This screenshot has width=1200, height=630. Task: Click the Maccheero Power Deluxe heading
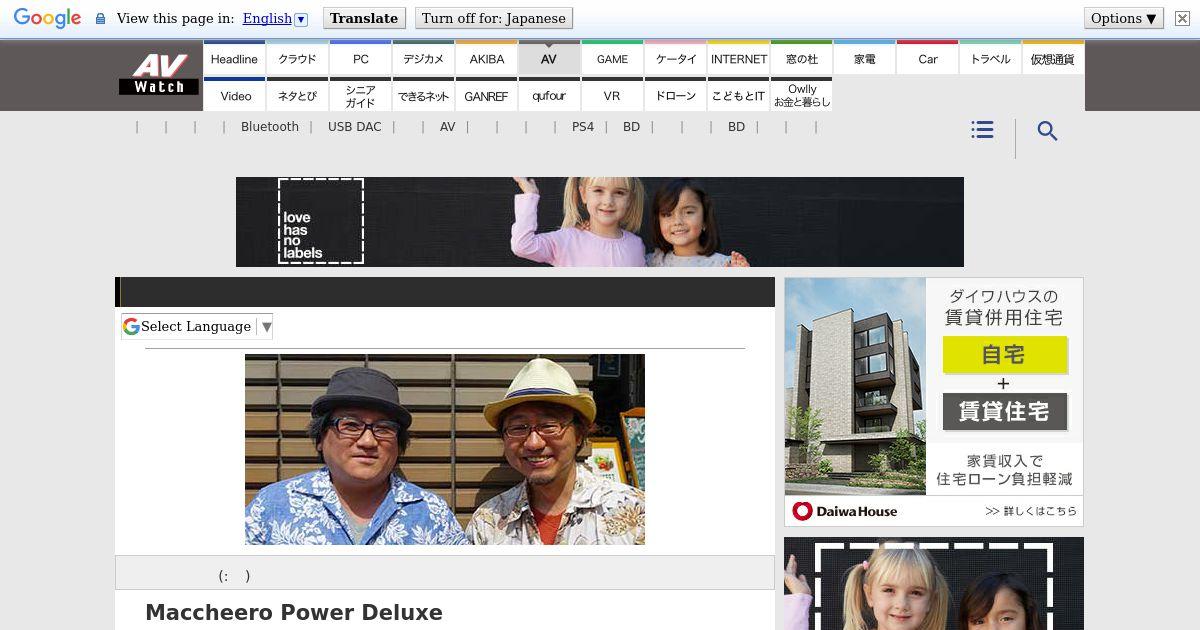[x=294, y=612]
